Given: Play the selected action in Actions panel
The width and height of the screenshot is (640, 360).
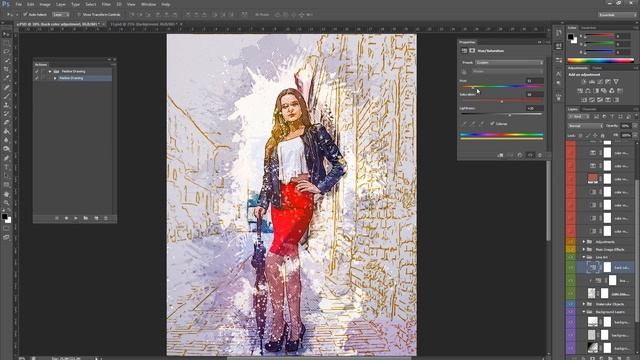Looking at the screenshot, I should [x=76, y=218].
